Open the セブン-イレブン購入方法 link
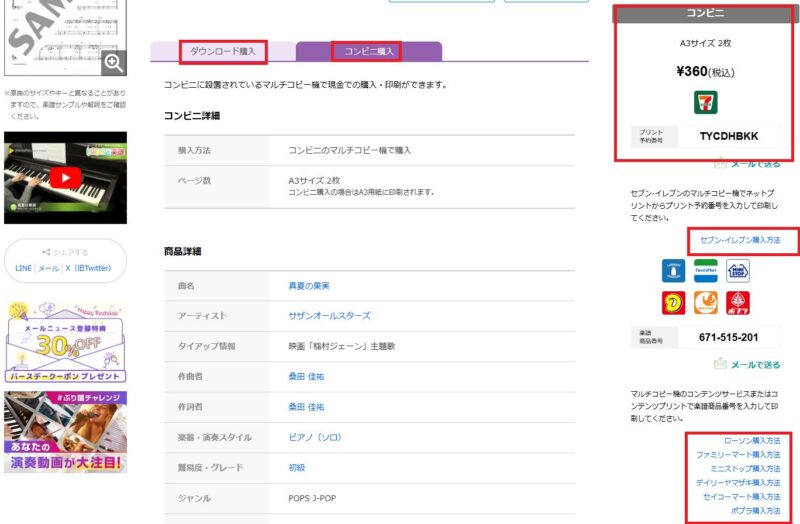The image size is (800, 524). pos(740,241)
